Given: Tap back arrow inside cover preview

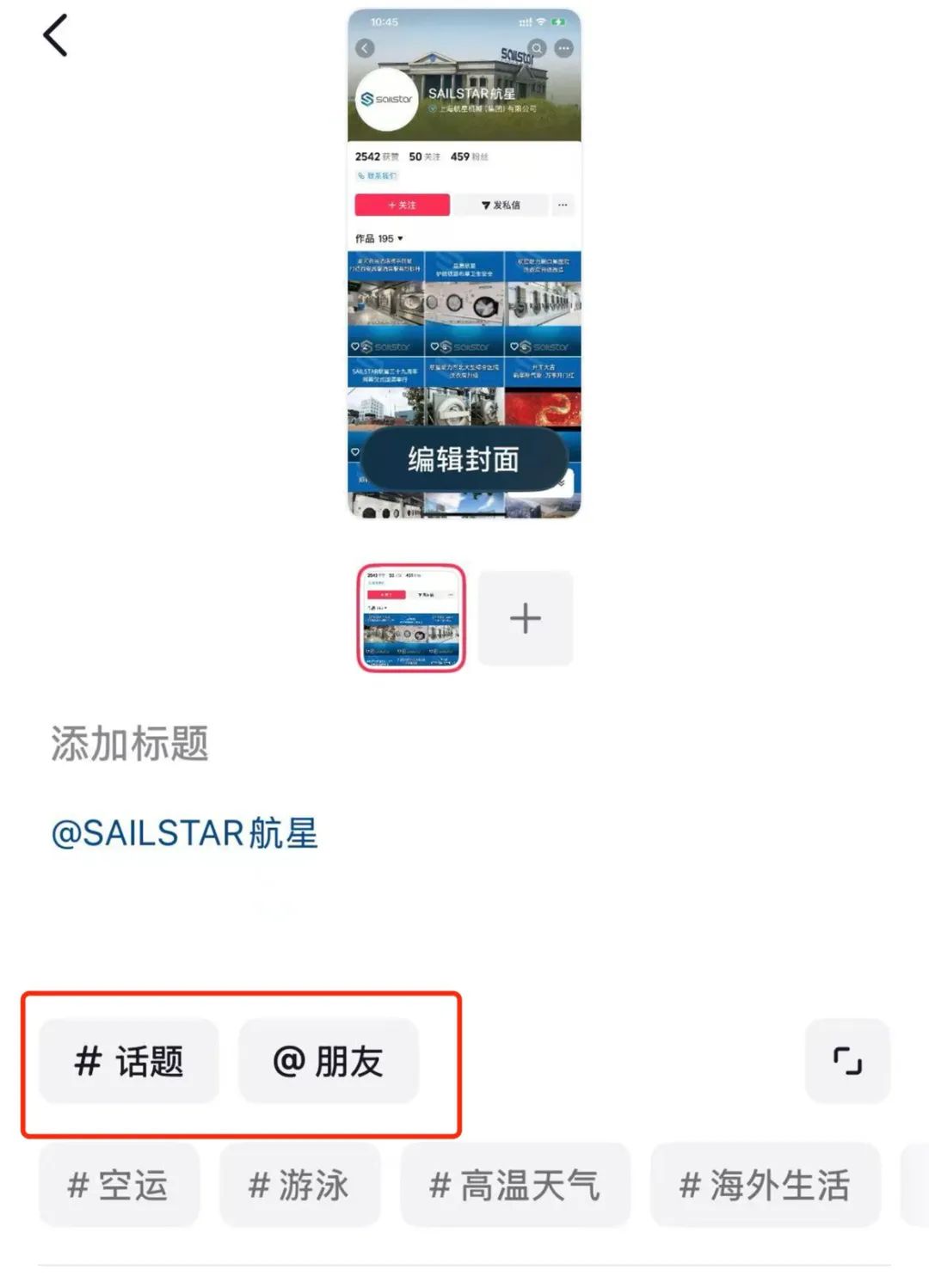Looking at the screenshot, I should coord(366,48).
